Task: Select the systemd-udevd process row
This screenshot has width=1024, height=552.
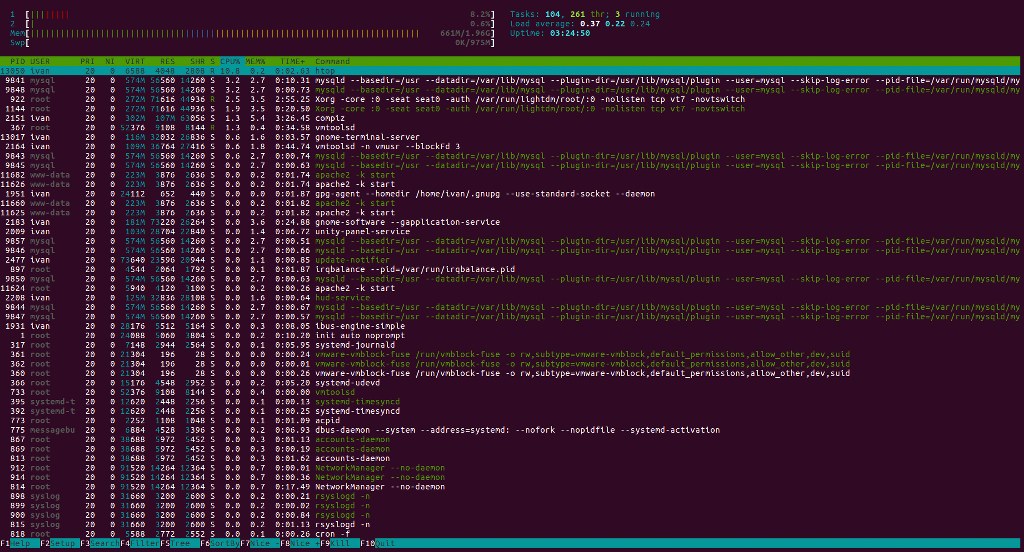Action: (x=512, y=383)
